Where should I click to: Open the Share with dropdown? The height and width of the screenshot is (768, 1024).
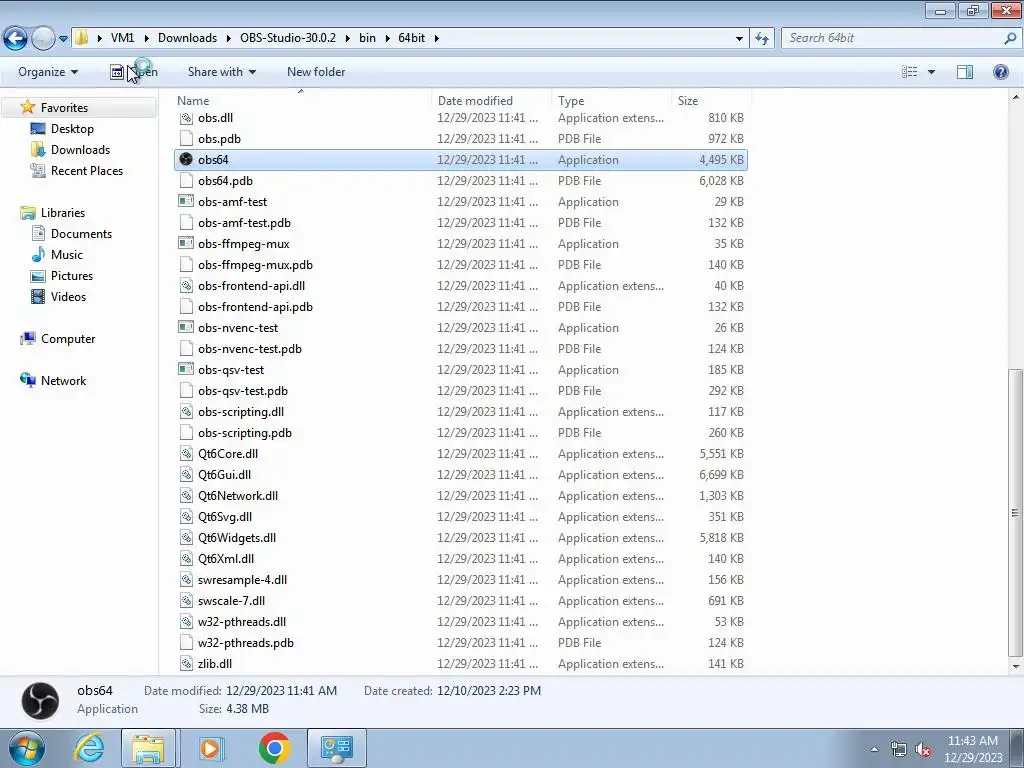pyautogui.click(x=221, y=72)
